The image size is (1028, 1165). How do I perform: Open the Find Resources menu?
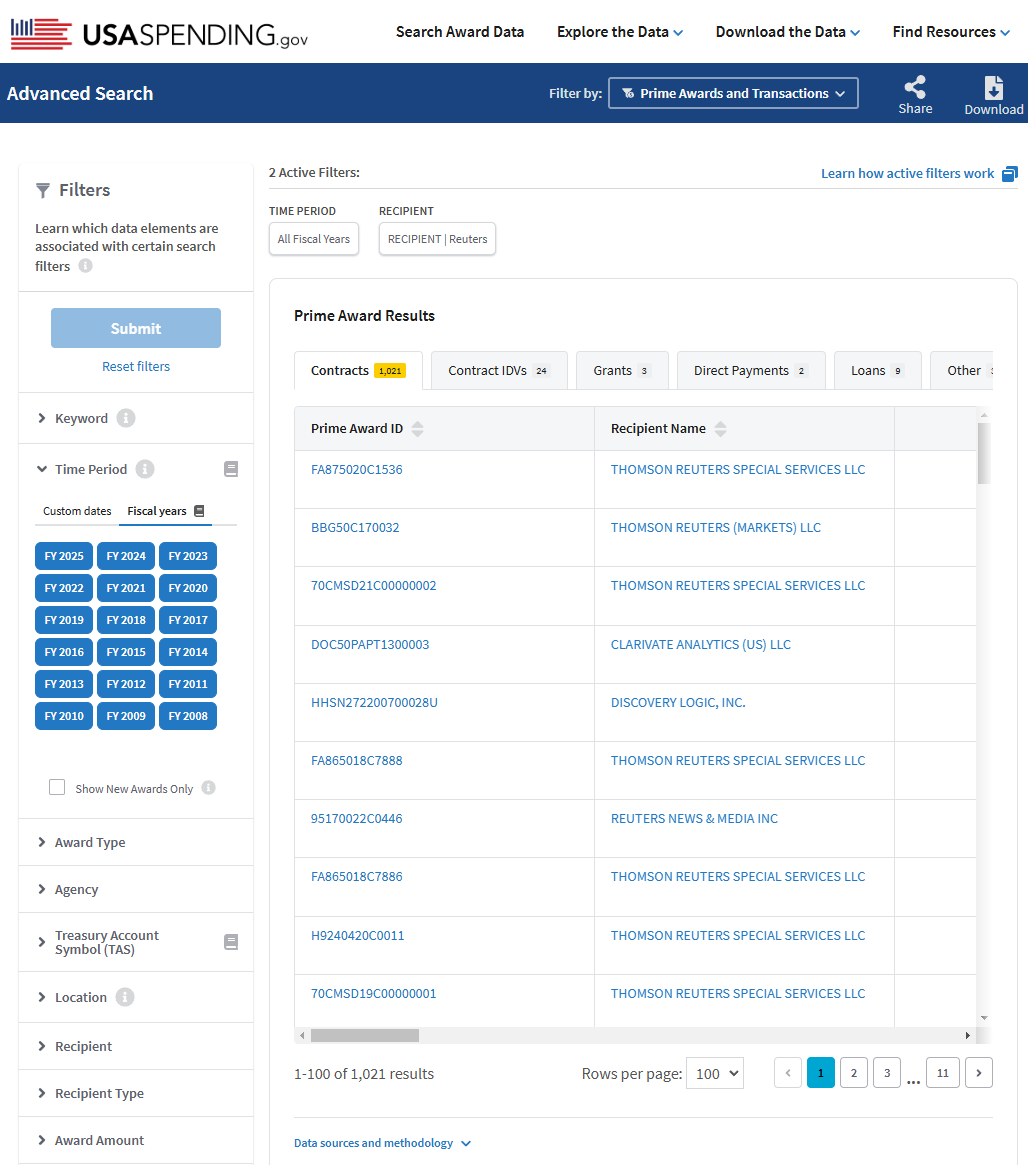(x=951, y=32)
